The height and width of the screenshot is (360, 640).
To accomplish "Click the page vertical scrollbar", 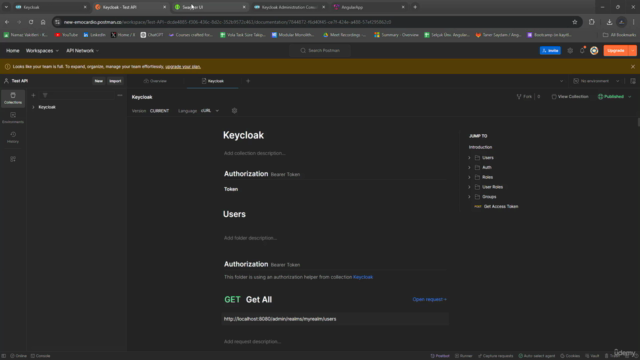I will coord(638,122).
